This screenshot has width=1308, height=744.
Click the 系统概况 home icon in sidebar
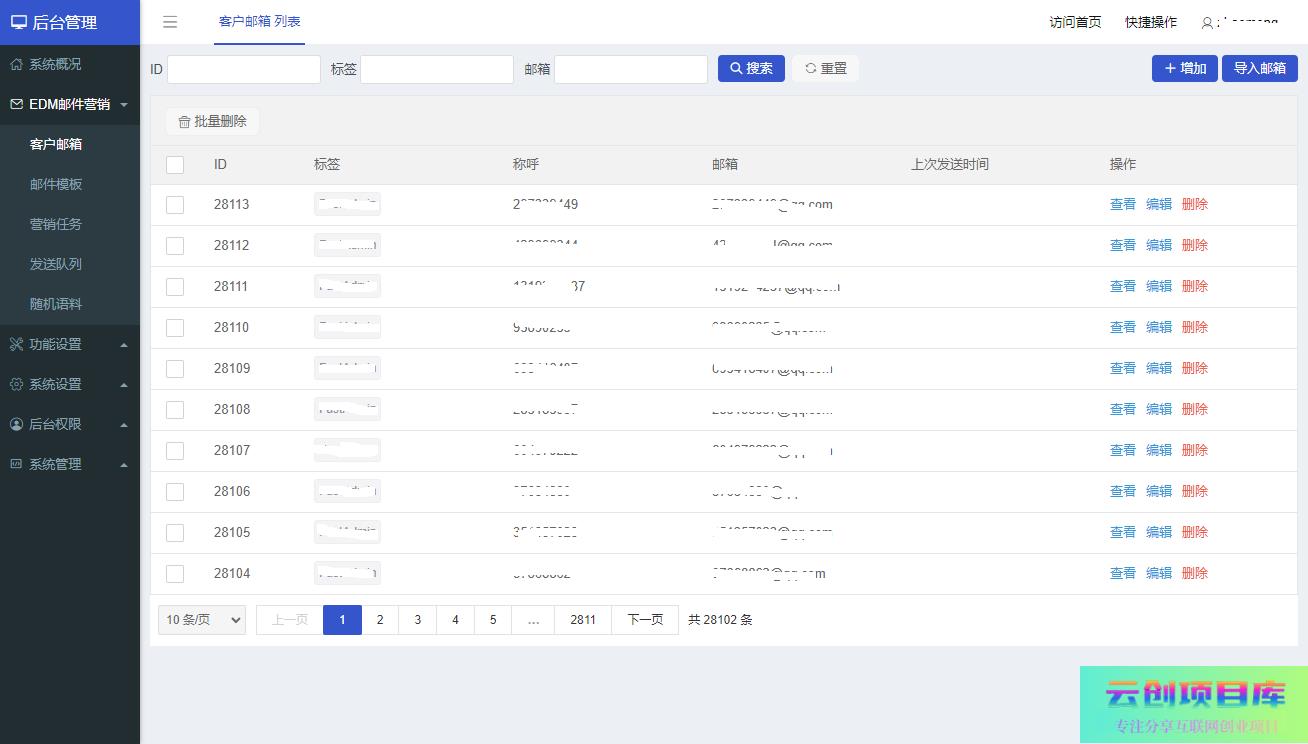[16, 64]
